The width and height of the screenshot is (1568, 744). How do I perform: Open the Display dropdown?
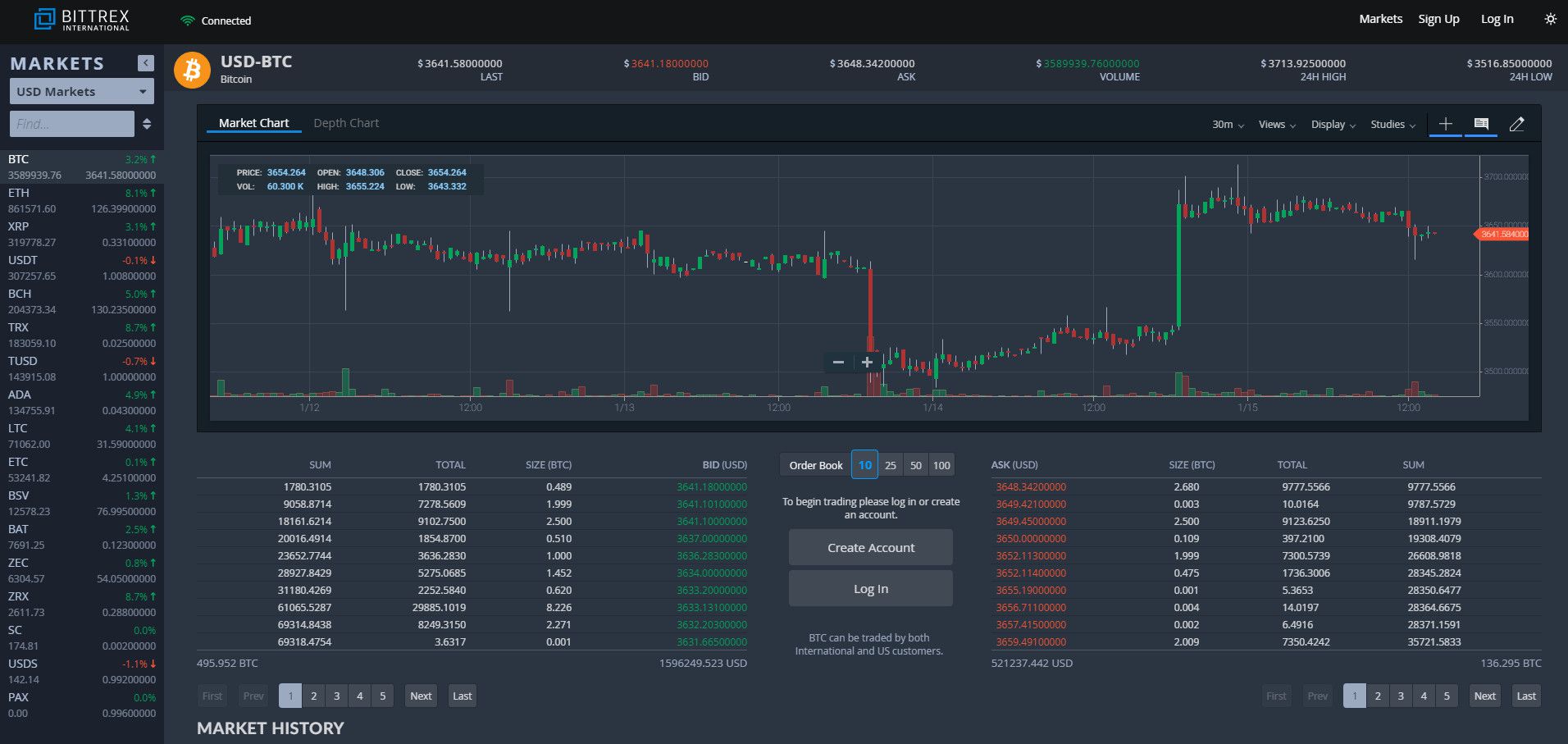(1333, 125)
